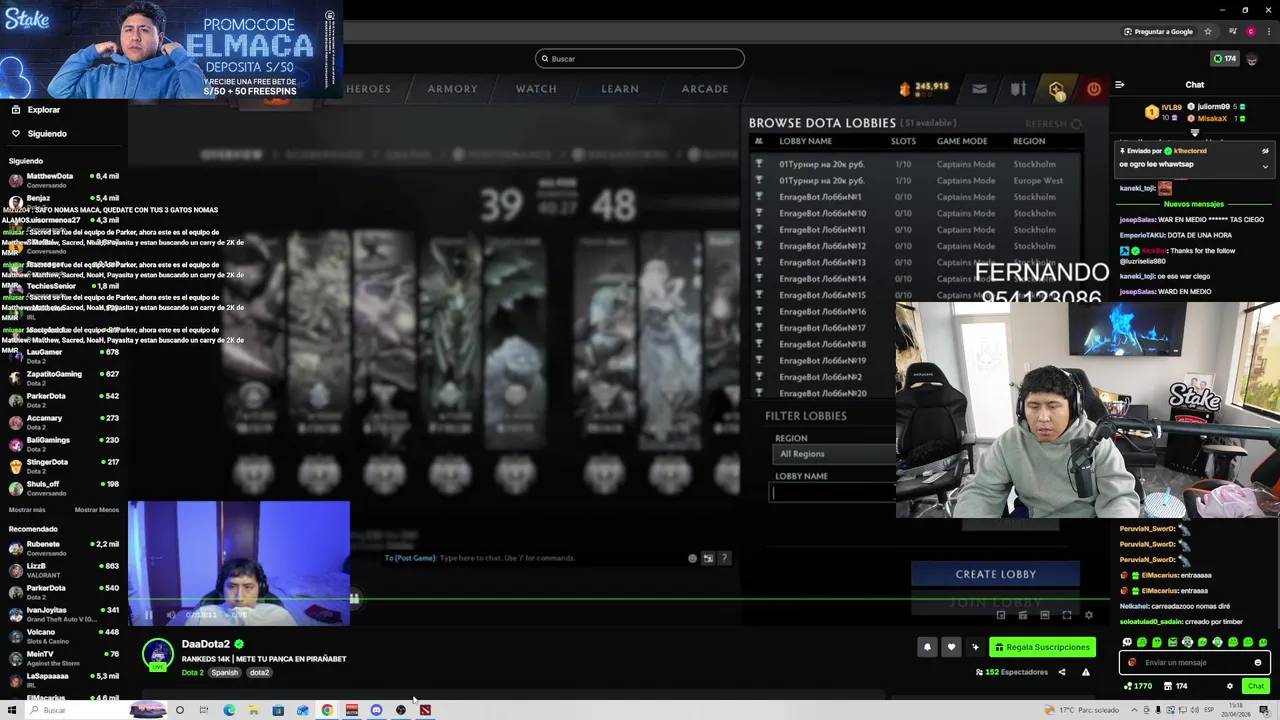Click Dota Plus gold hexagon icon
1280x720 pixels.
[x=1057, y=90]
